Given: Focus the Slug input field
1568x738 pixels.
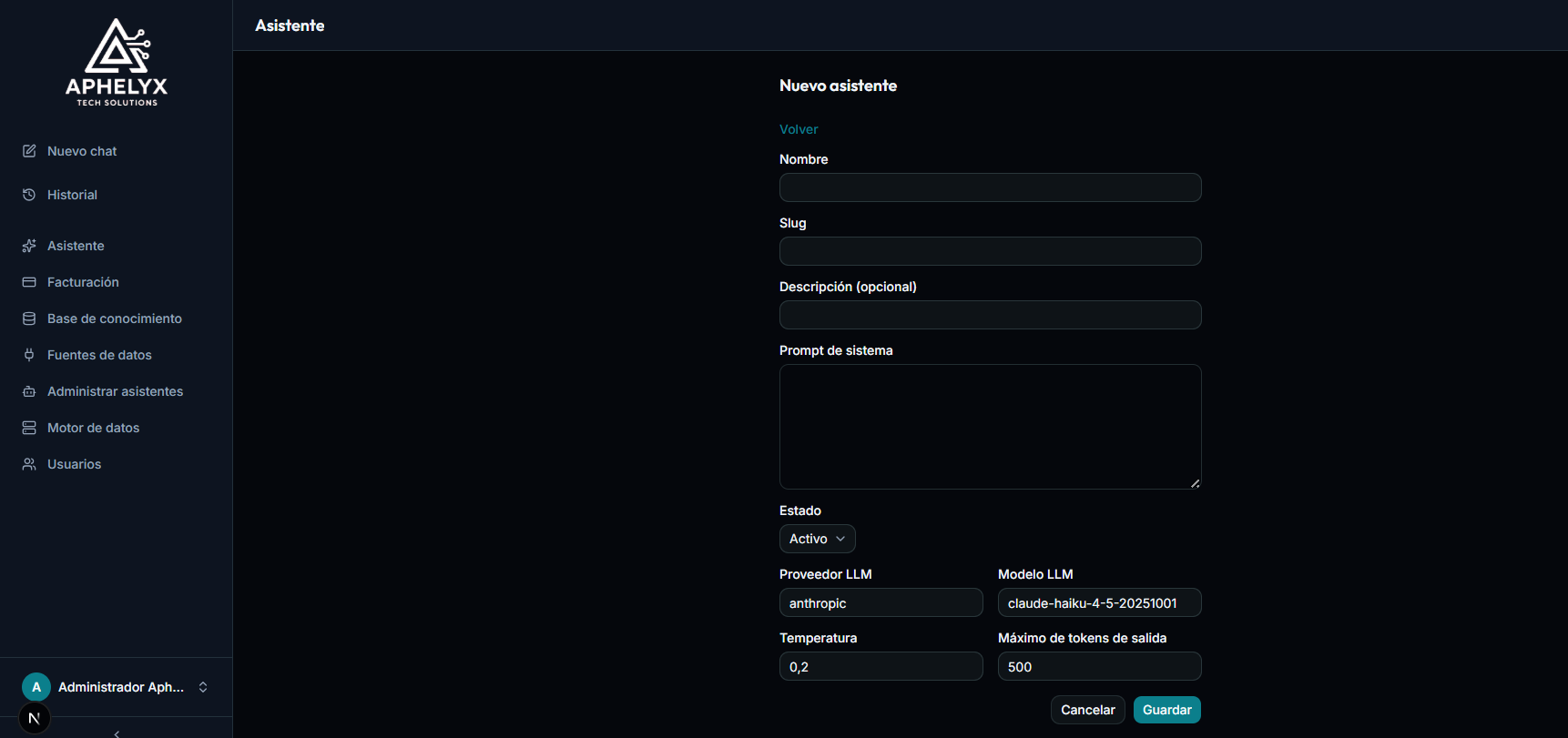Looking at the screenshot, I should [x=991, y=251].
